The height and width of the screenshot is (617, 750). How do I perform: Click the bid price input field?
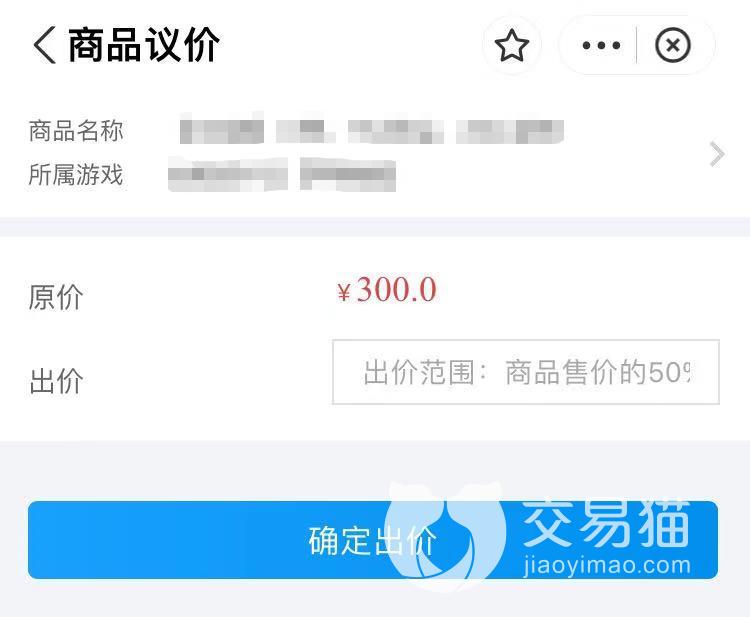[526, 372]
